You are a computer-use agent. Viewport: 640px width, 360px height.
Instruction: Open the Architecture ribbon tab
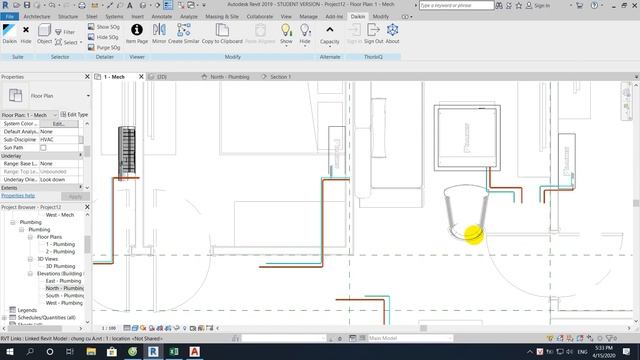point(37,17)
